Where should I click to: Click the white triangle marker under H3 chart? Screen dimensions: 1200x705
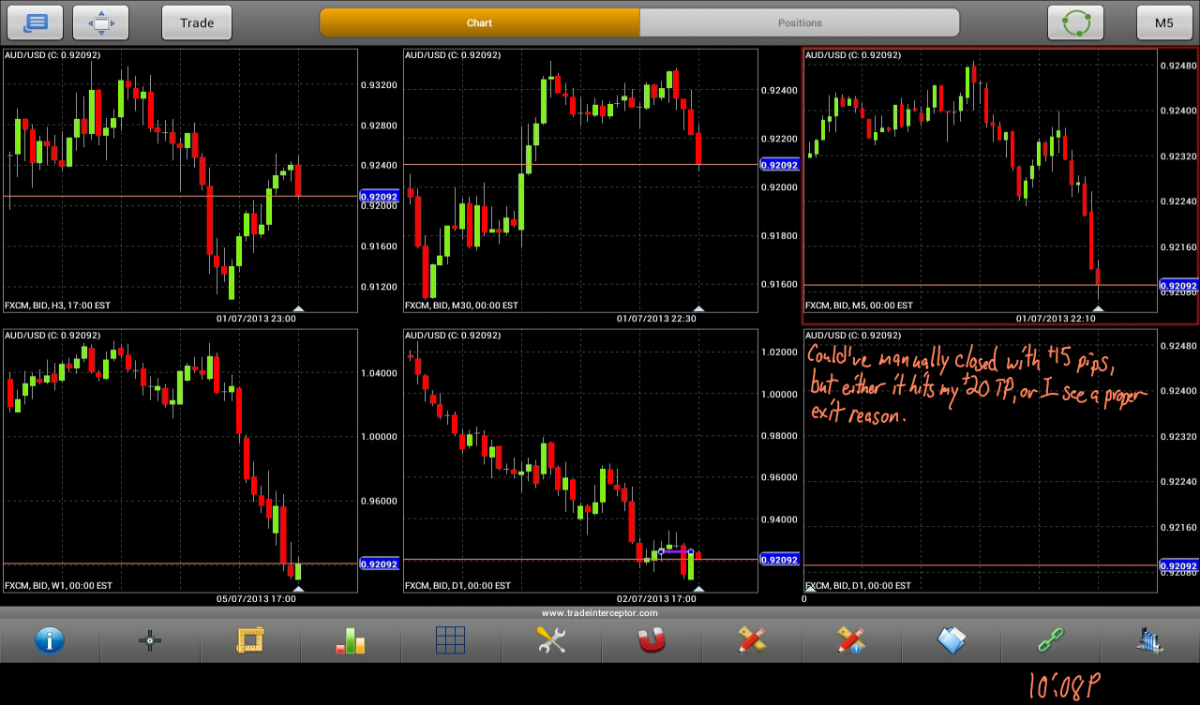(297, 308)
